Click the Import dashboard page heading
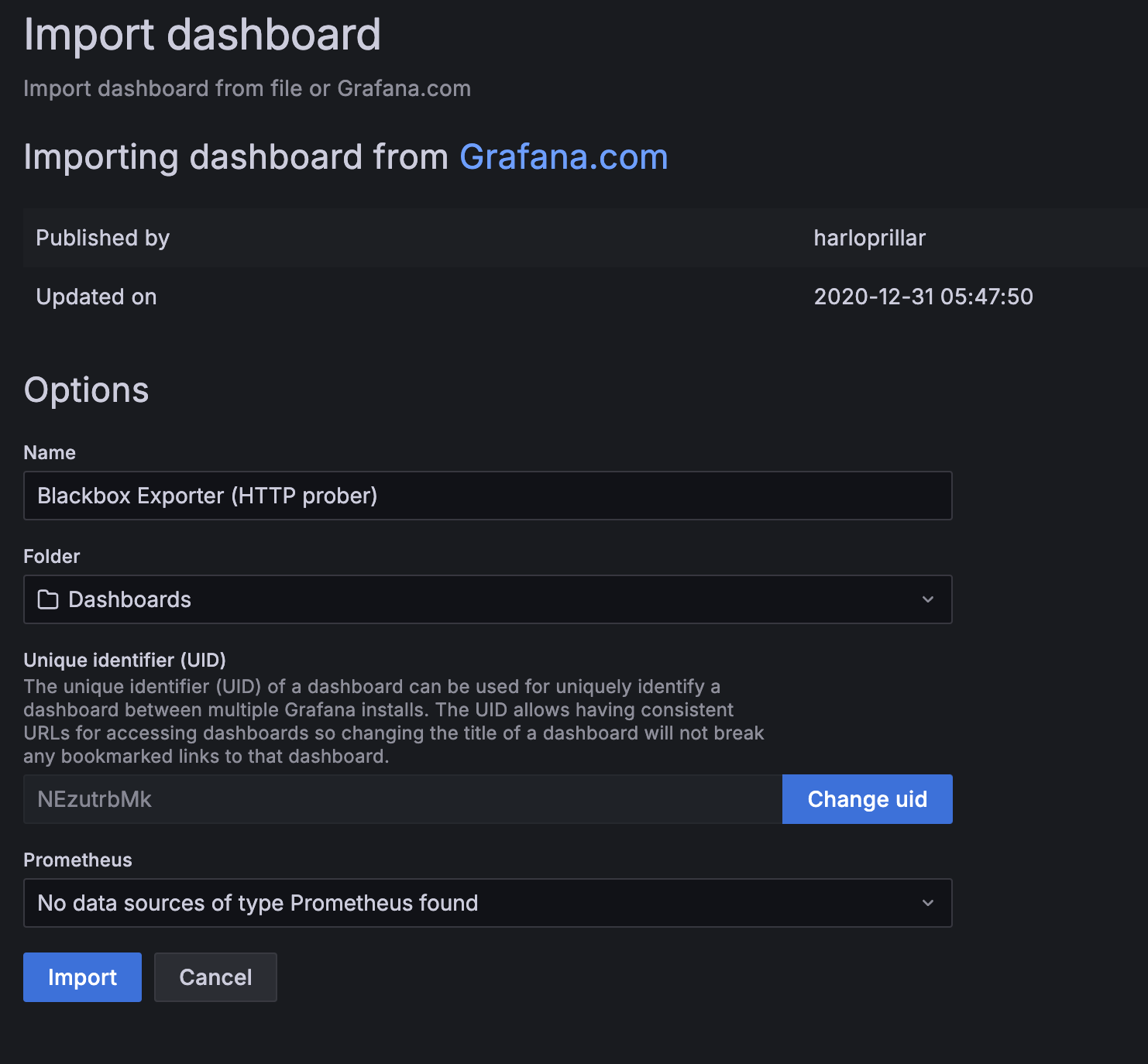The height and width of the screenshot is (1064, 1148). click(202, 35)
